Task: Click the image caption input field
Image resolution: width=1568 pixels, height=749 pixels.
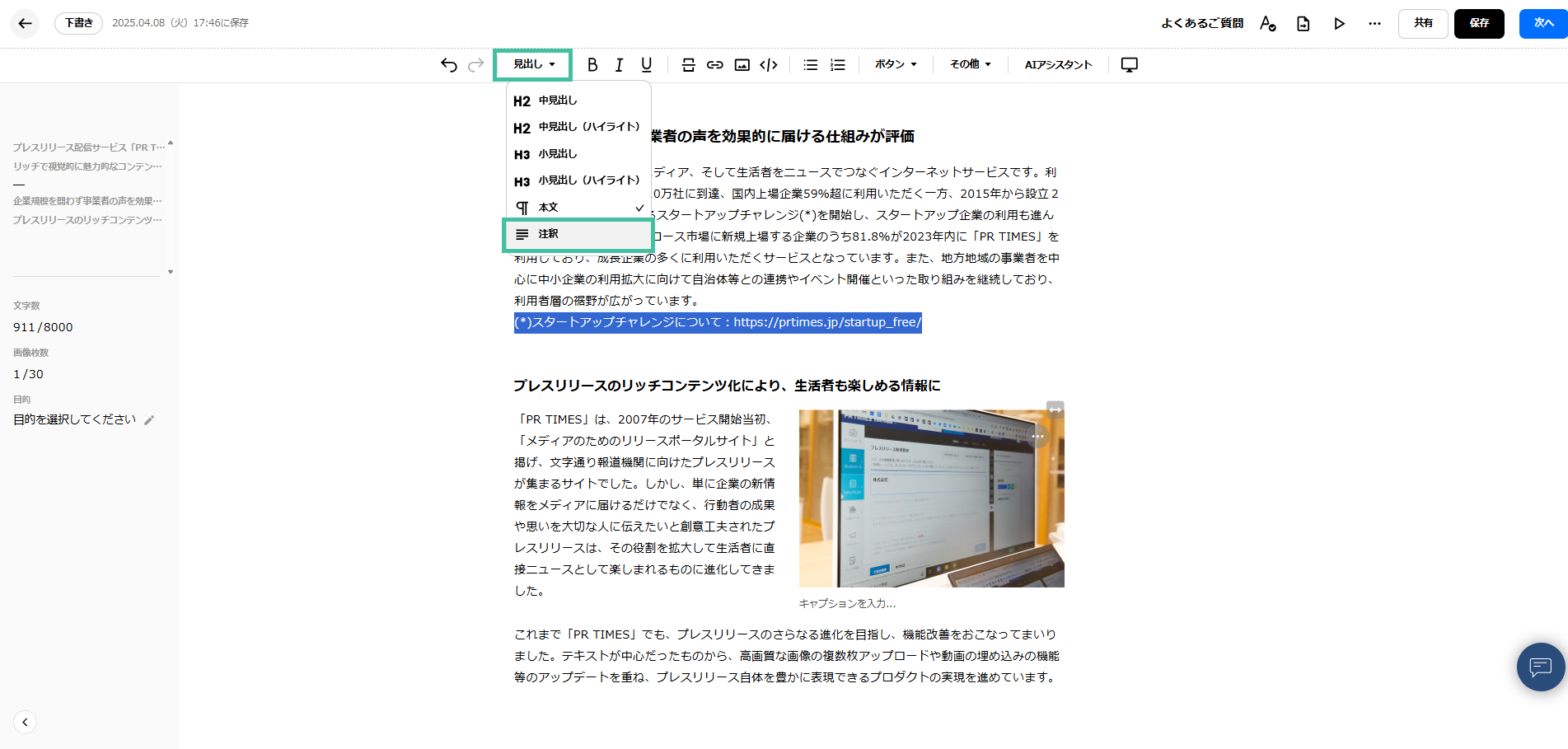Action: tap(848, 604)
